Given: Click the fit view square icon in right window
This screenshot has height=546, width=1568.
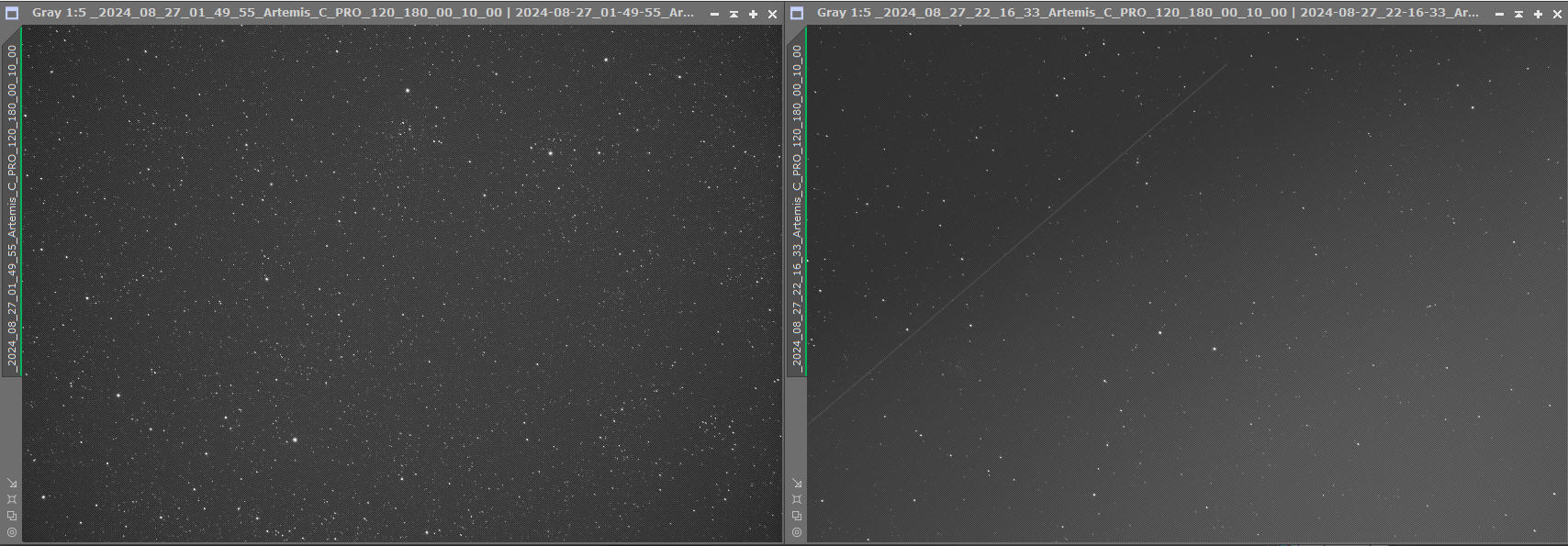Looking at the screenshot, I should click(797, 499).
